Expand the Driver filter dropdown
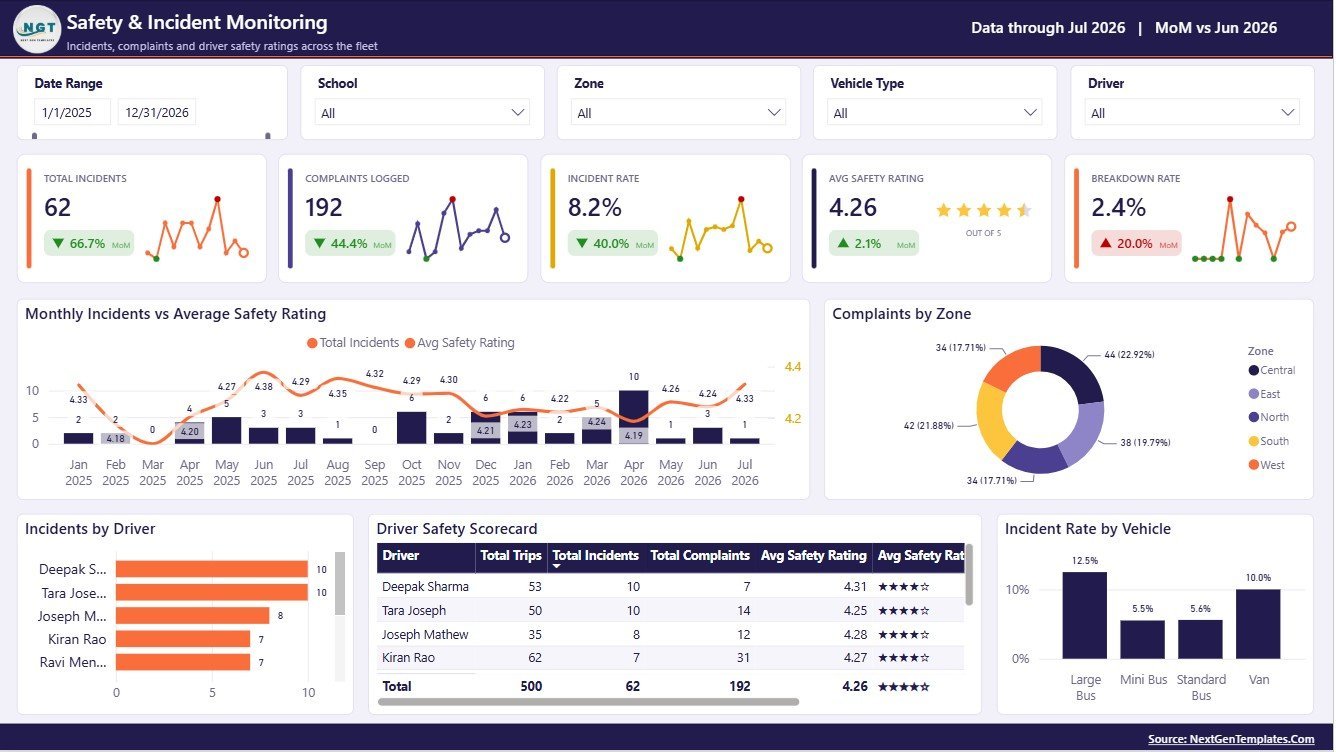1336x752 pixels. (1193, 113)
